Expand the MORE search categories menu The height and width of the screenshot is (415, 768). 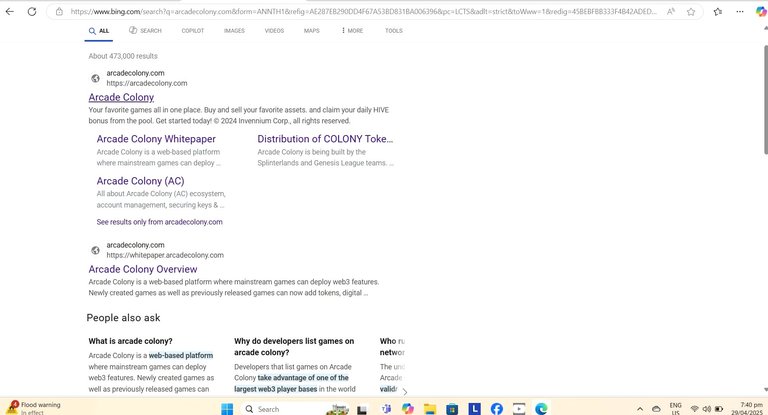click(x=353, y=30)
